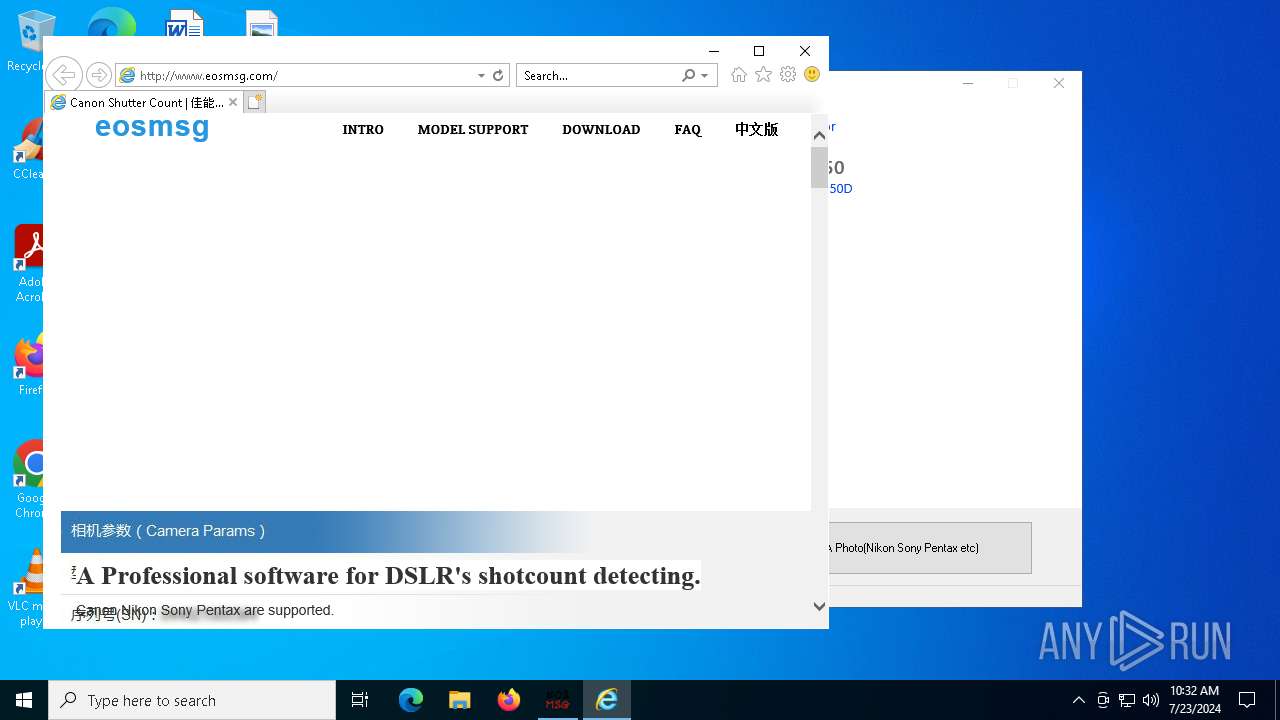Open the volume speaker tray icon
The width and height of the screenshot is (1280, 720).
[1151, 700]
